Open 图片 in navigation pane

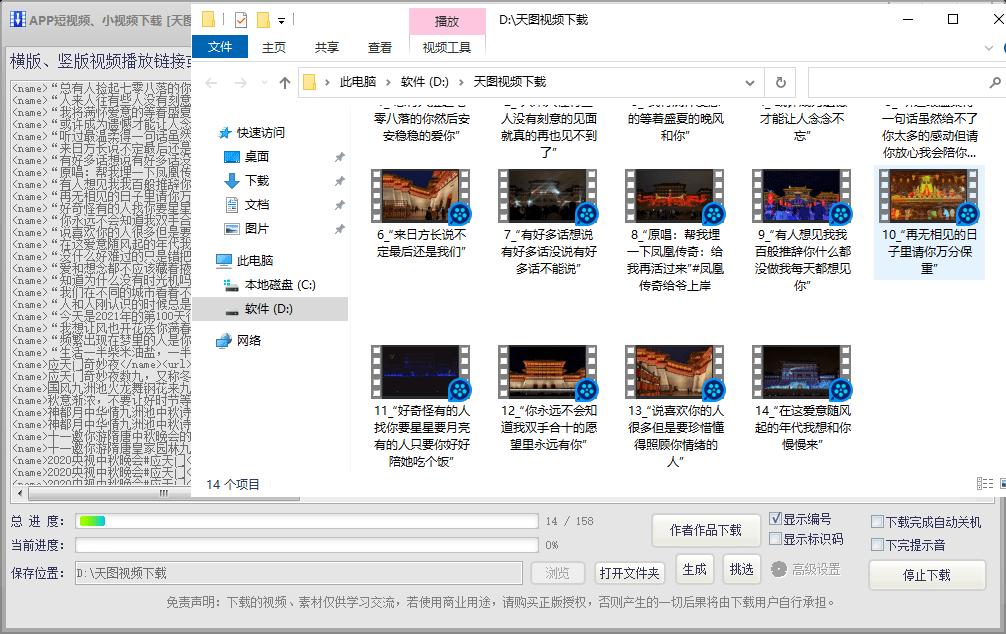click(x=257, y=228)
